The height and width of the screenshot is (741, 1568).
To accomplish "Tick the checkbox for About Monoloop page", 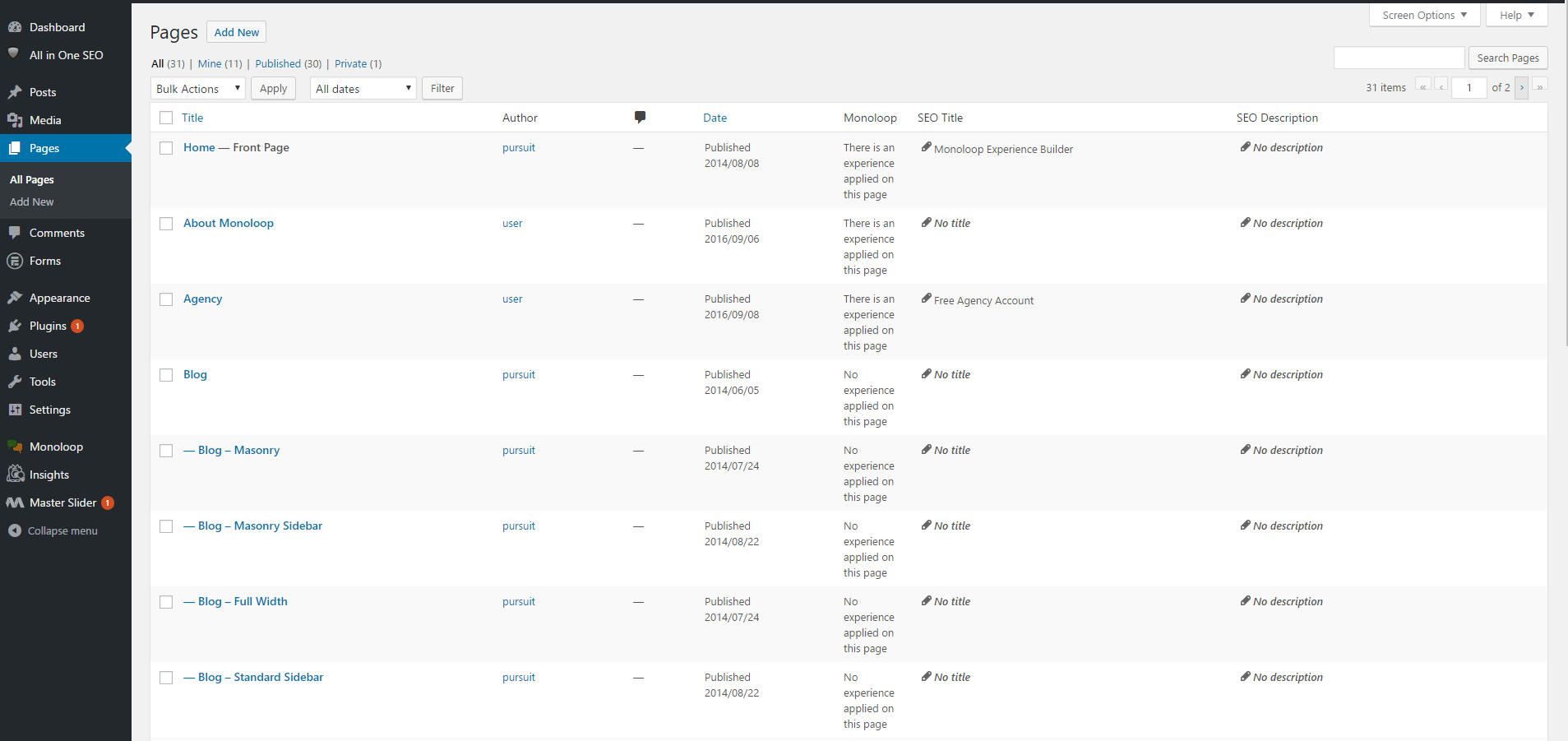I will 166,224.
